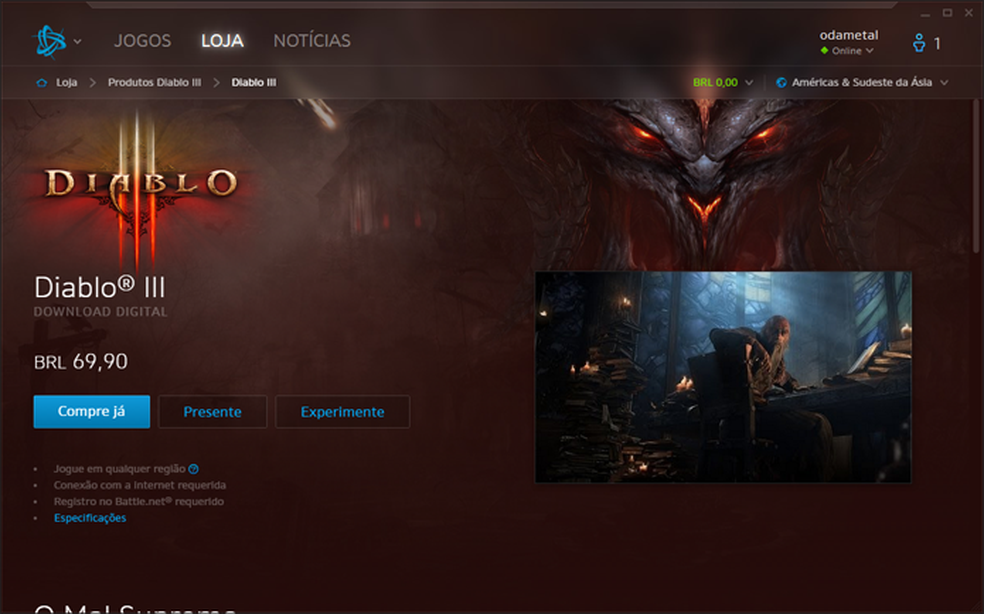
Task: Go to Produtos Diablo III breadcrumb
Action: click(154, 82)
